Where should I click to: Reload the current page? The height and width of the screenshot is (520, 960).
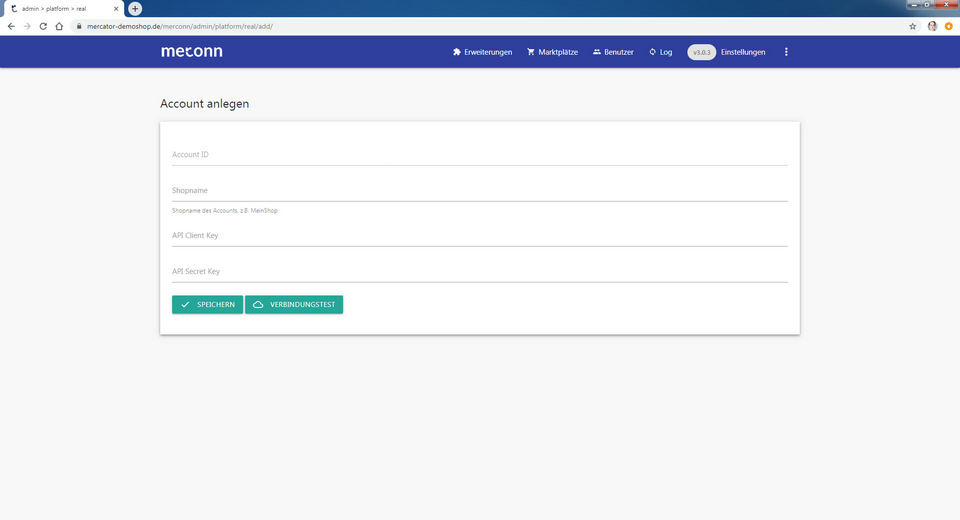(x=43, y=26)
